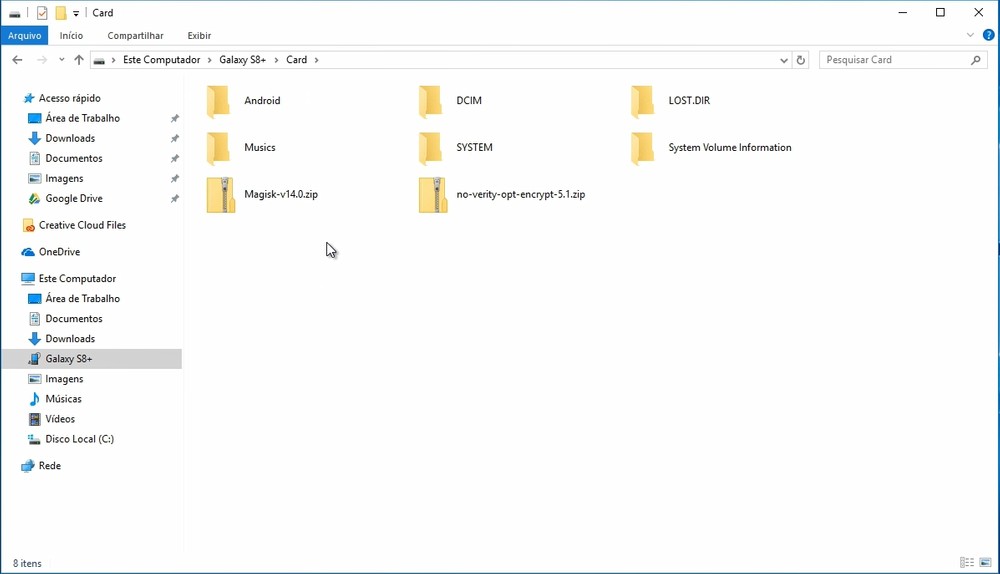Viewport: 1000px width, 574px height.
Task: Open Disco Local (C:) drive
Action: pyautogui.click(x=71, y=439)
